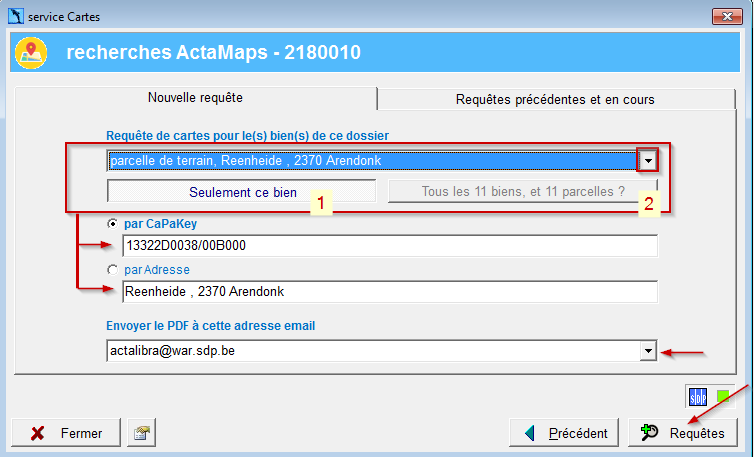Open the settings icon next to Fermer

(x=142, y=433)
